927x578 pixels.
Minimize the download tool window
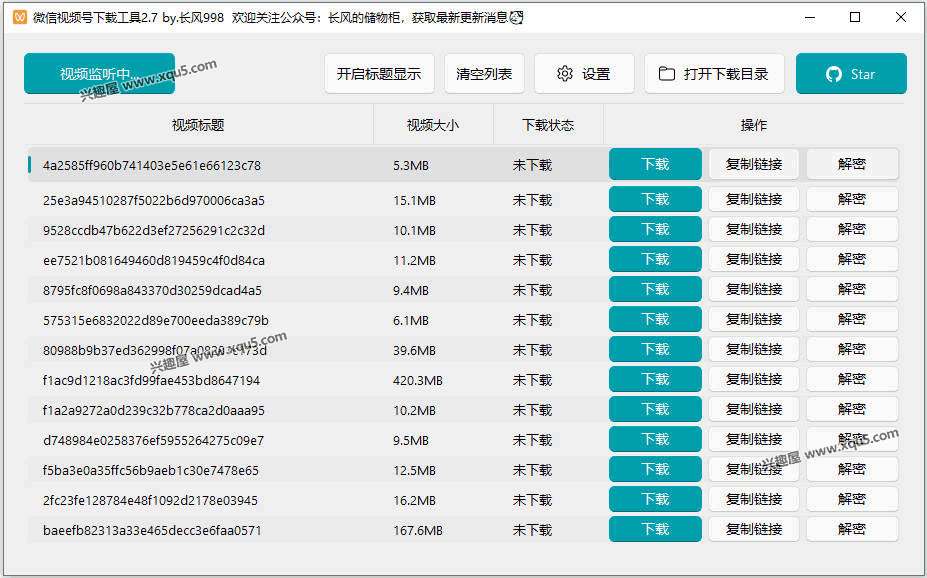[810, 17]
